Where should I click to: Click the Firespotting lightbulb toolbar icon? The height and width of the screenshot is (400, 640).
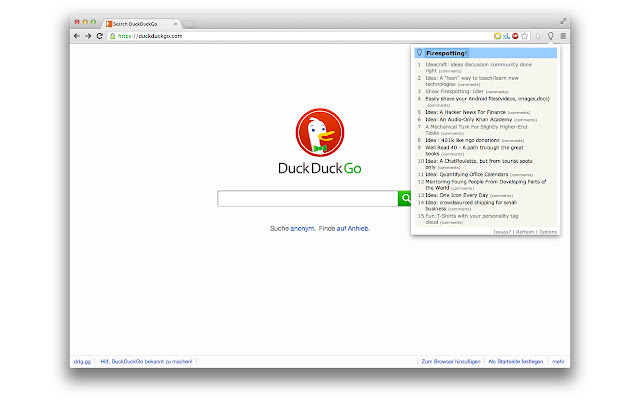pos(551,36)
